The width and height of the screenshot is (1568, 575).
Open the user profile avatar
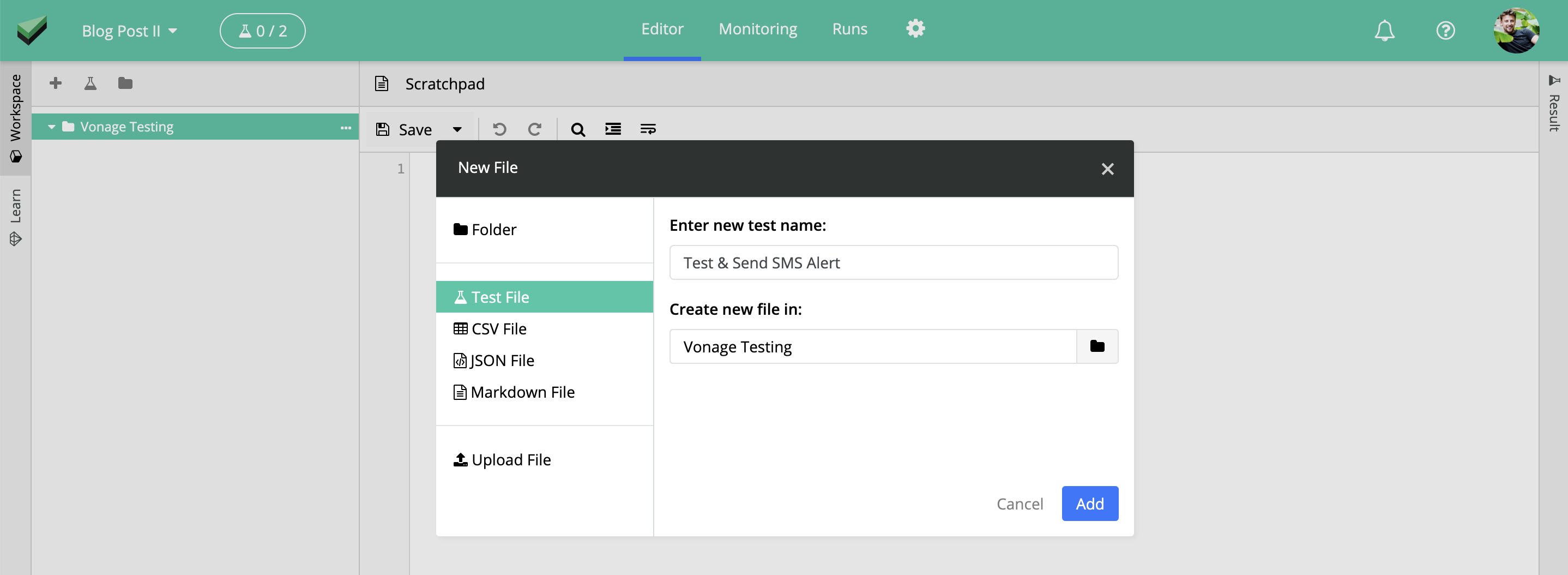click(1516, 31)
